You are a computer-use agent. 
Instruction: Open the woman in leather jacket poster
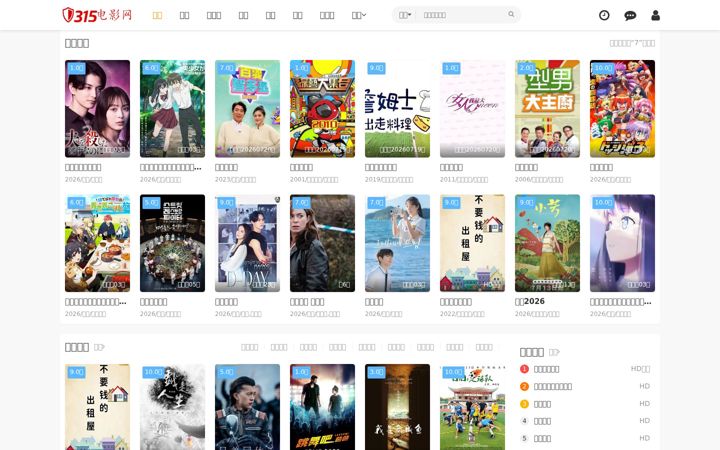coord(322,243)
